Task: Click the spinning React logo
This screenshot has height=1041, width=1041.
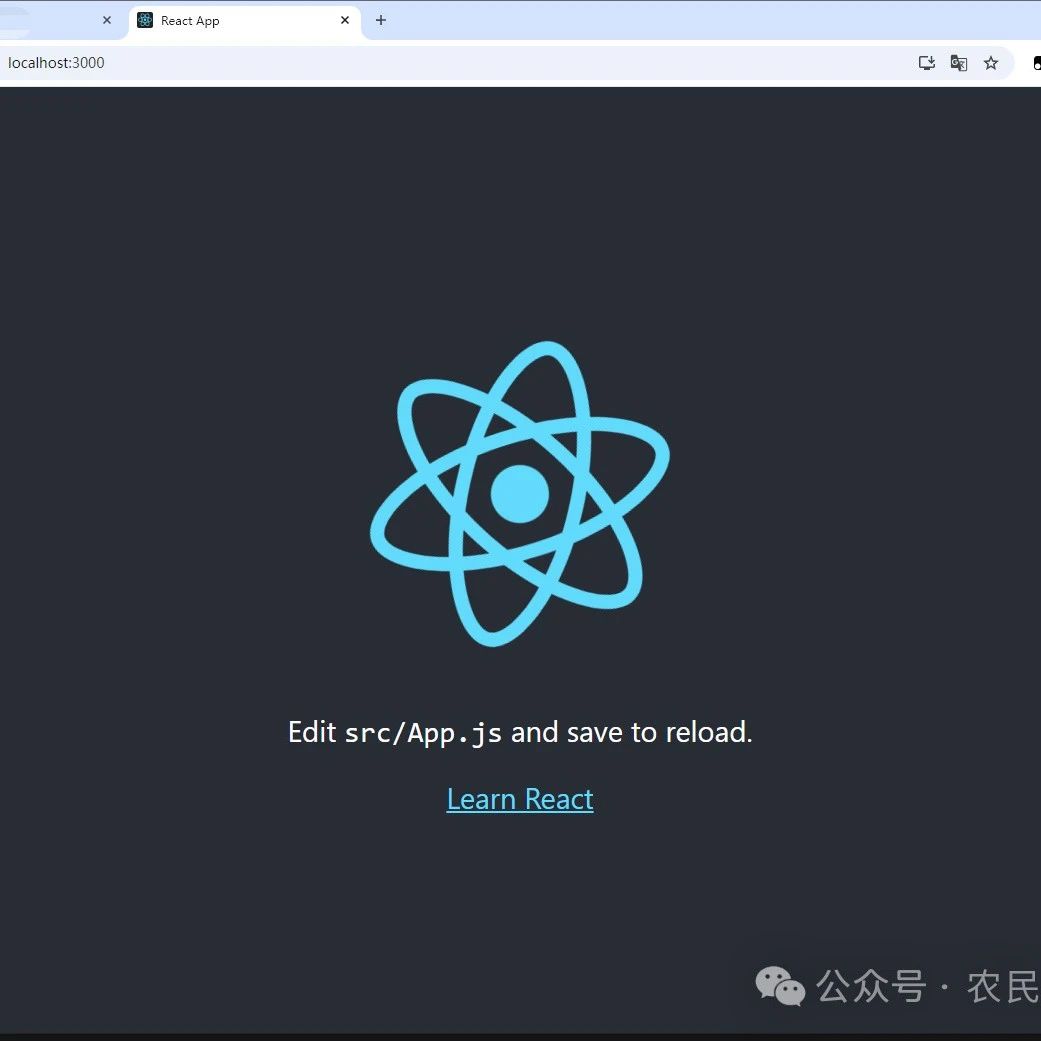Action: 520,494
